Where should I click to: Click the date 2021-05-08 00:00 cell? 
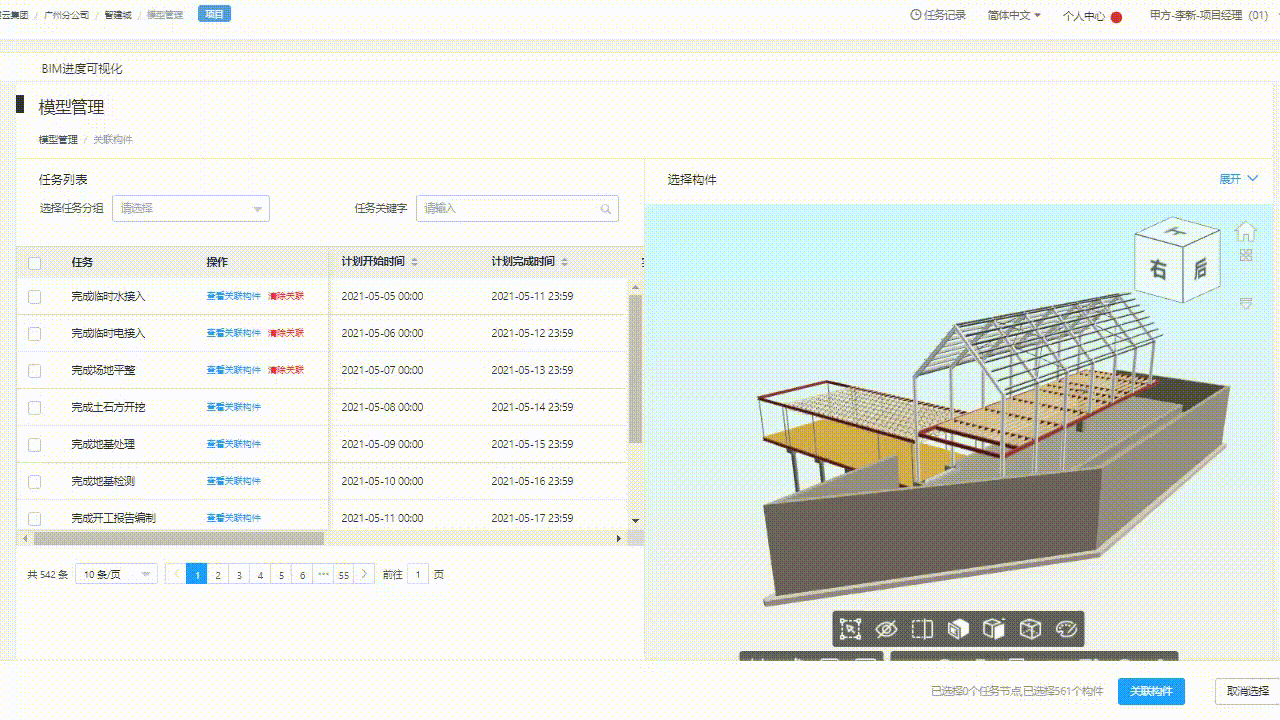point(382,408)
